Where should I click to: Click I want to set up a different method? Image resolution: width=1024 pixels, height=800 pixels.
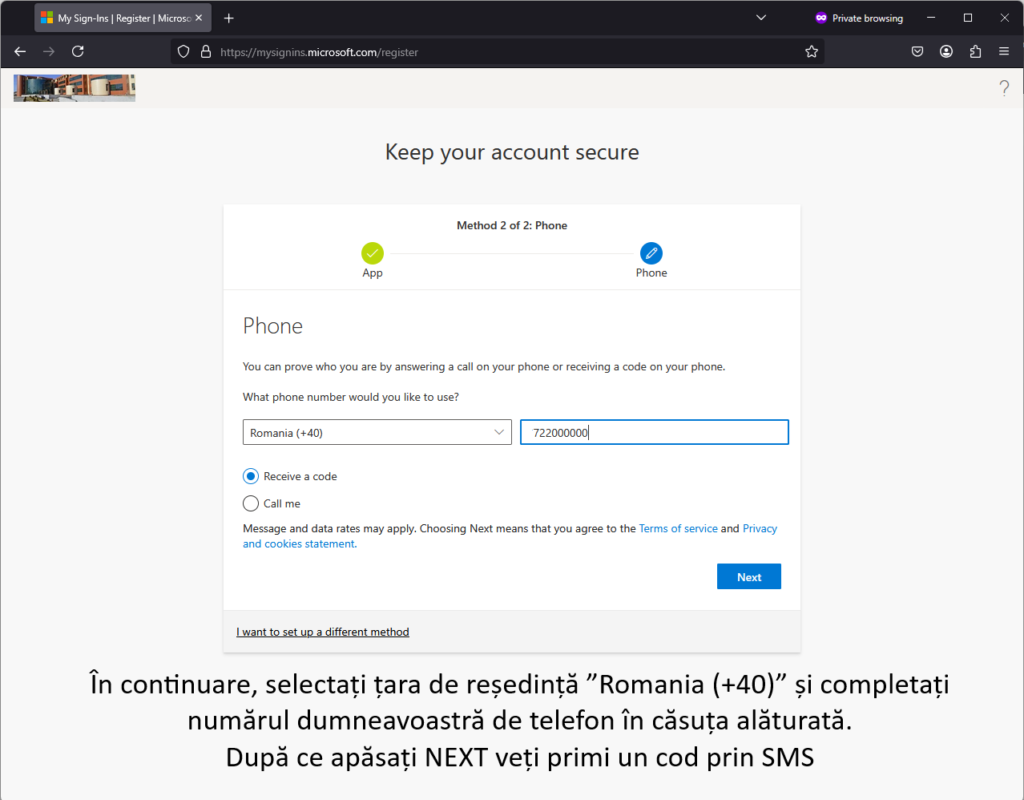[323, 632]
